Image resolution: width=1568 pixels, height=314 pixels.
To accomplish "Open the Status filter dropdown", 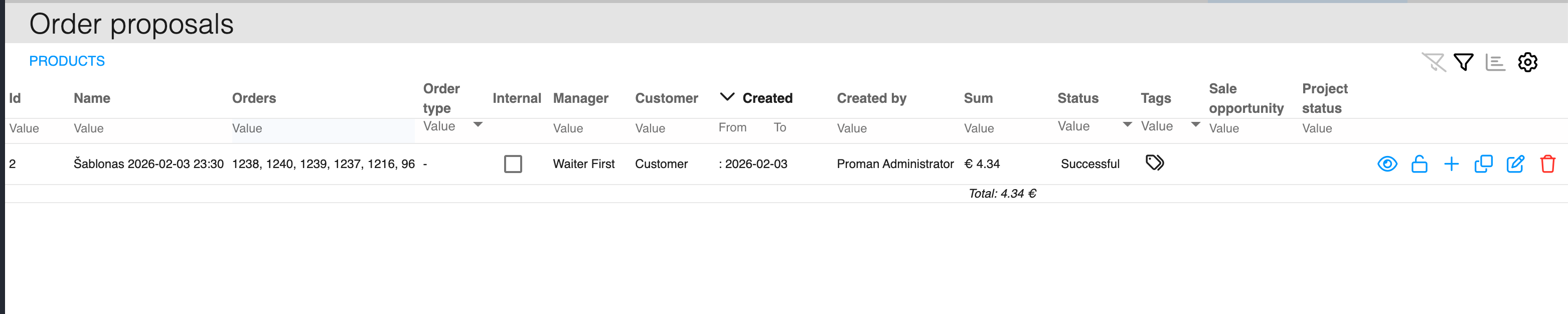I will [1127, 125].
